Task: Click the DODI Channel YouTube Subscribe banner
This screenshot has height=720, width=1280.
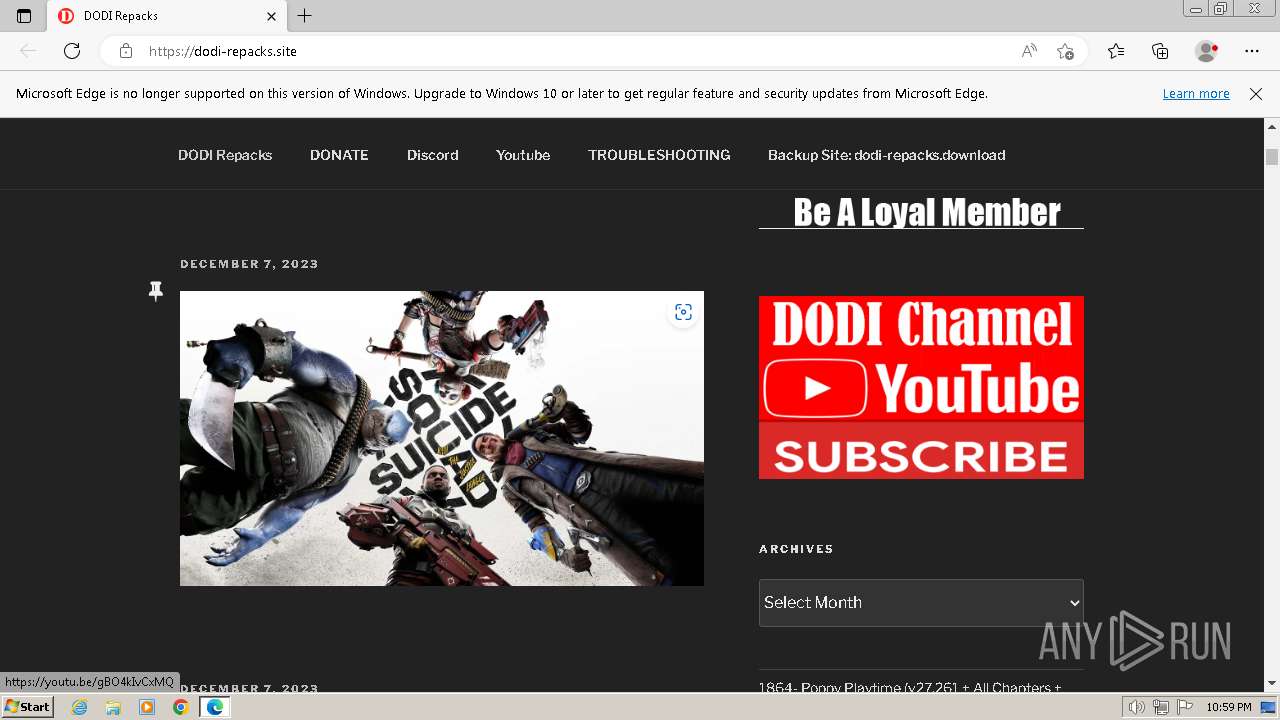Action: coord(921,387)
